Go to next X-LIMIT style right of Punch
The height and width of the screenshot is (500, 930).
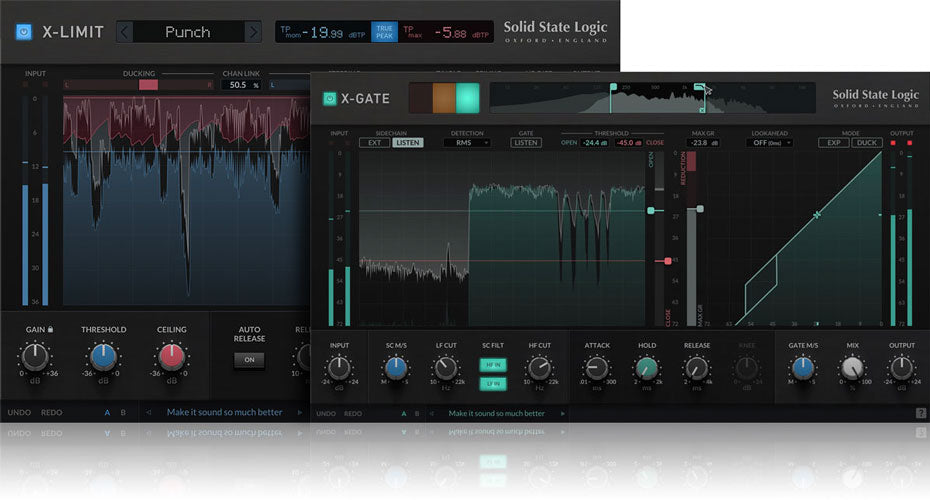pyautogui.click(x=253, y=31)
